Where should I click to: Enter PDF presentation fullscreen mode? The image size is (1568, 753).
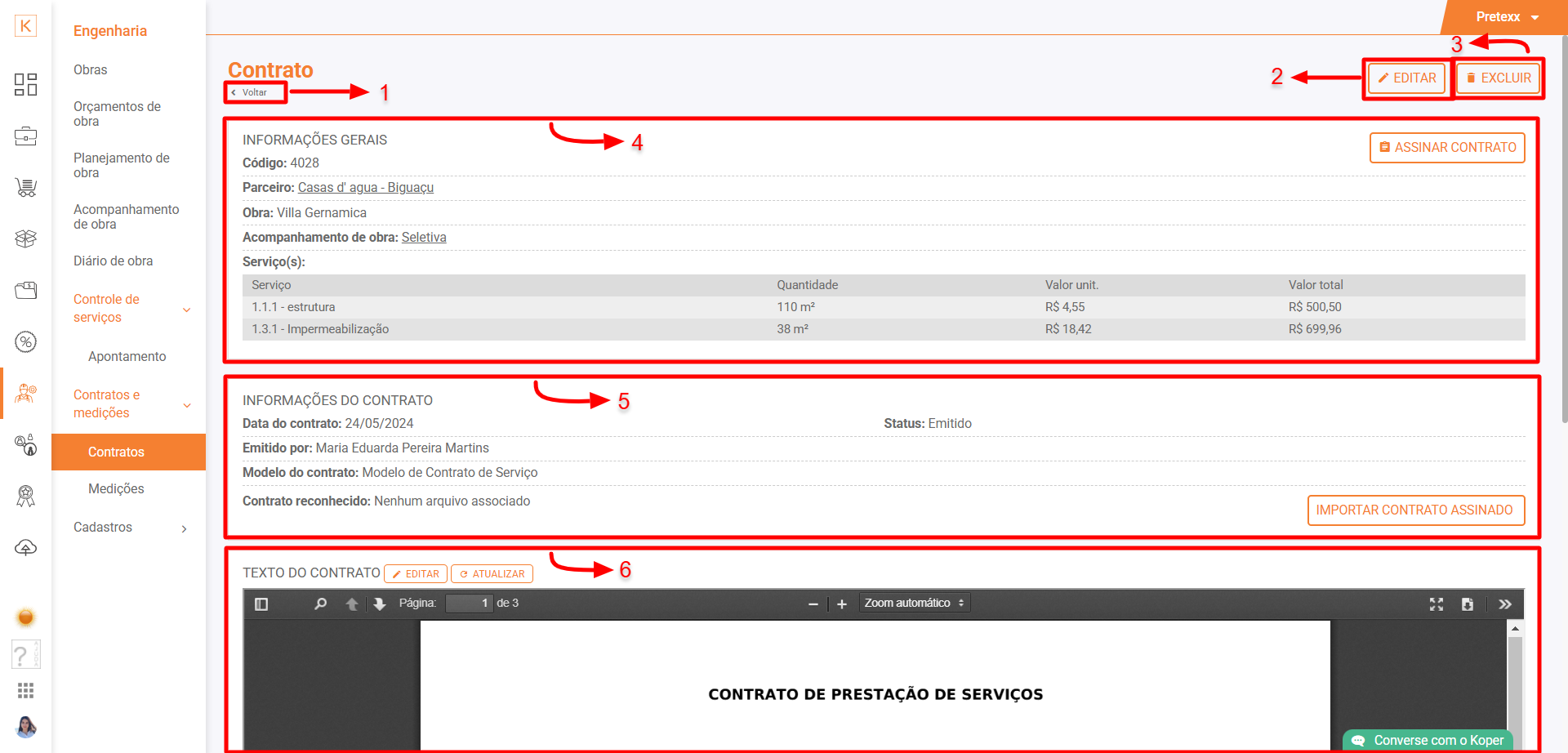(x=1437, y=604)
